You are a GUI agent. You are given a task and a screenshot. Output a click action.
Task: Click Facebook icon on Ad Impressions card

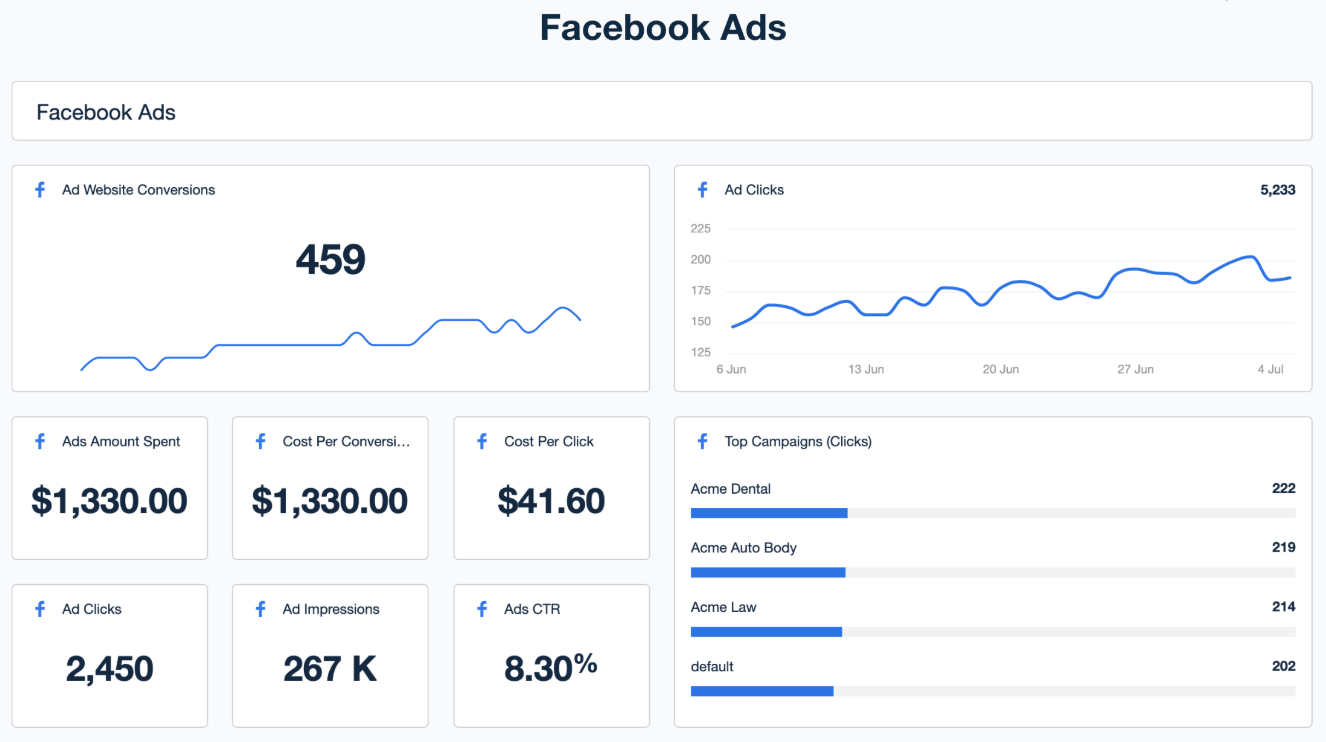tap(261, 609)
